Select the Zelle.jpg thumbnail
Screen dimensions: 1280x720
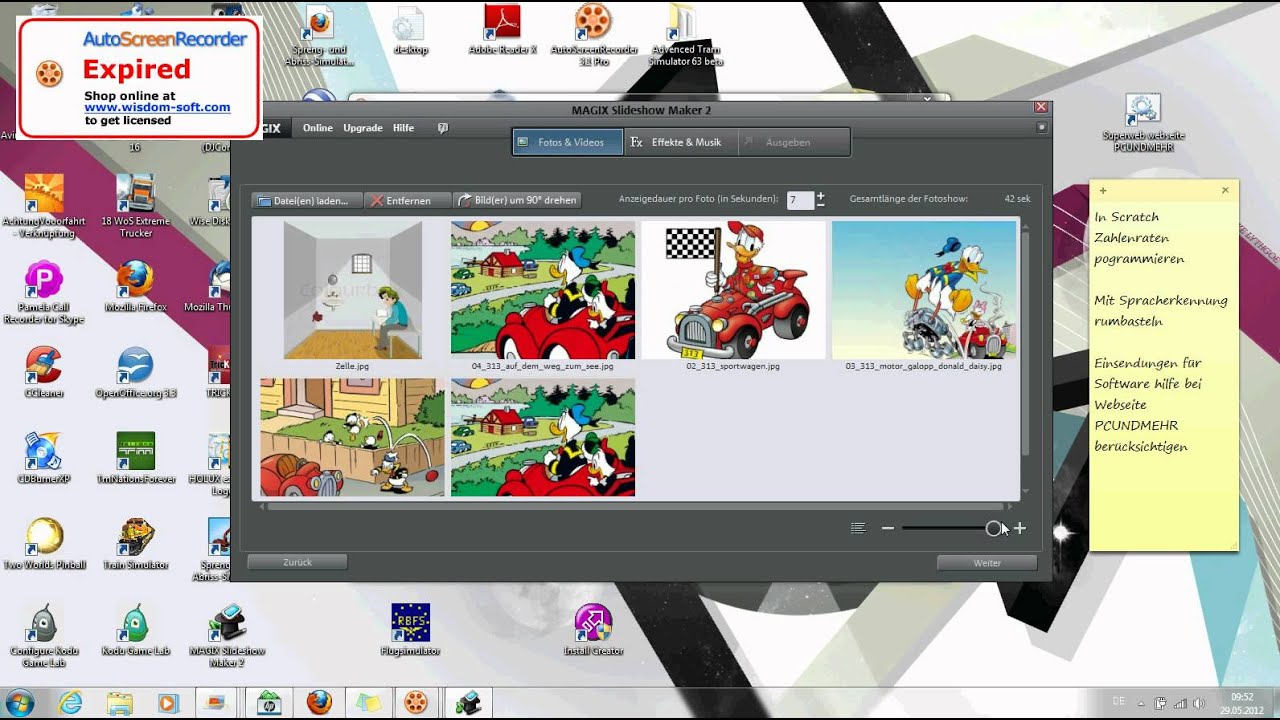[352, 291]
